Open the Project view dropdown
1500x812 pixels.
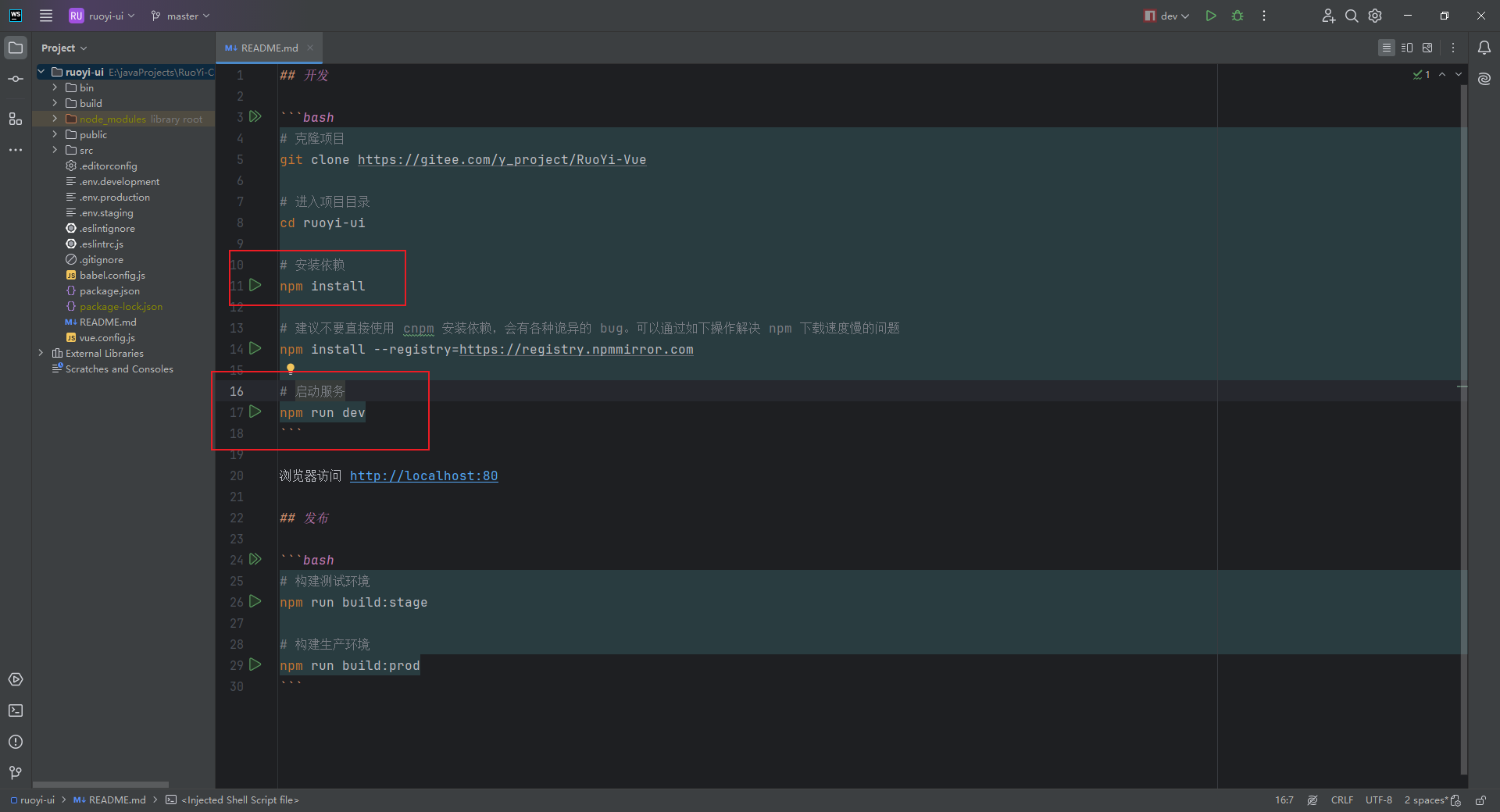(x=64, y=48)
